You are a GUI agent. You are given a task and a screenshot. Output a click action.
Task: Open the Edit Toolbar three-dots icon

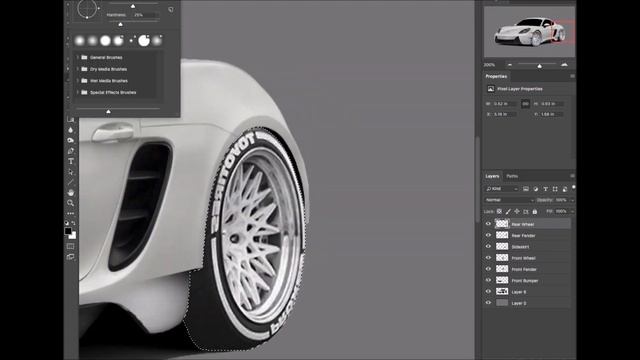(x=71, y=213)
